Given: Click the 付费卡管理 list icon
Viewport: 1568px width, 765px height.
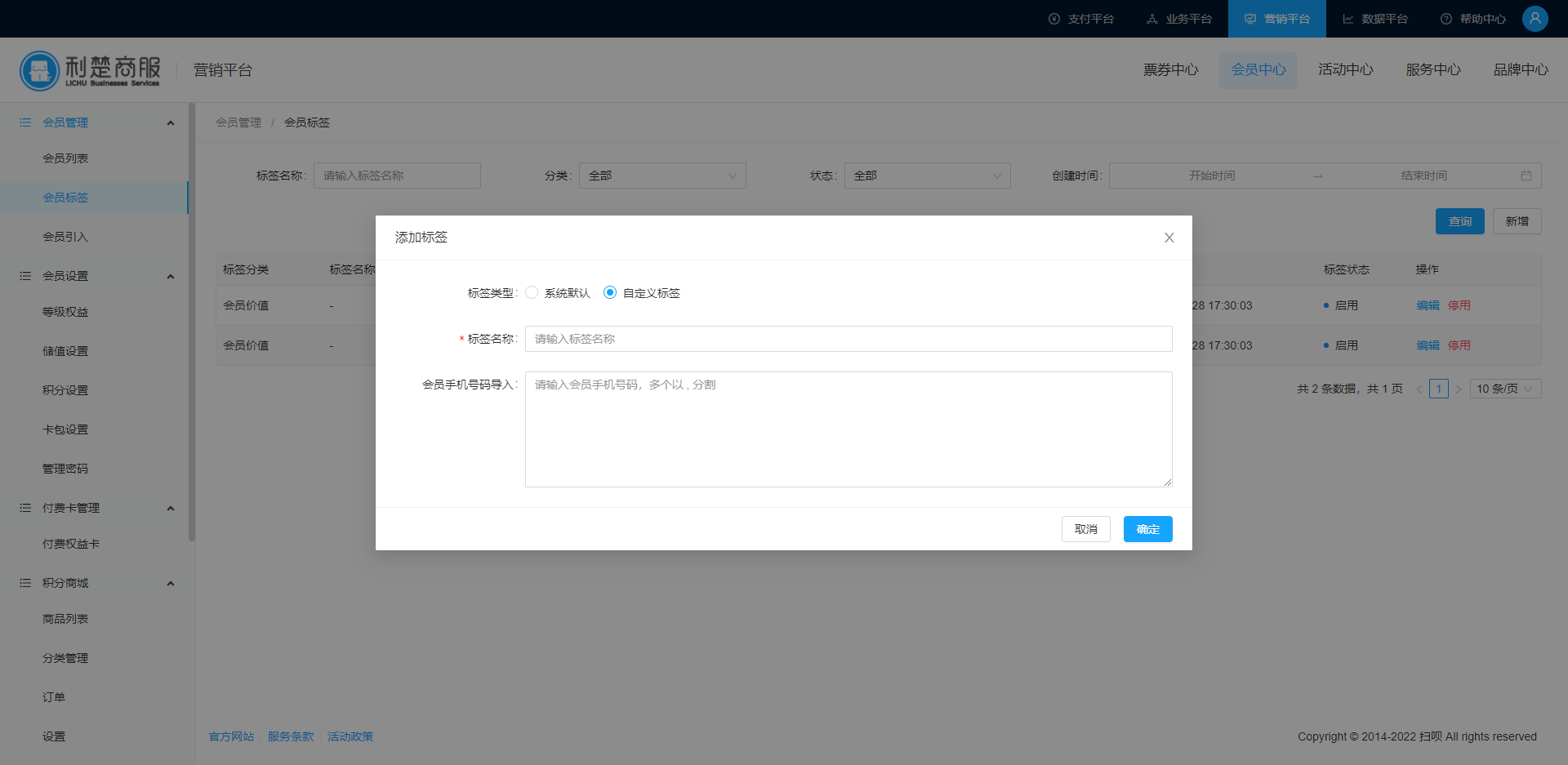Looking at the screenshot, I should tap(25, 508).
